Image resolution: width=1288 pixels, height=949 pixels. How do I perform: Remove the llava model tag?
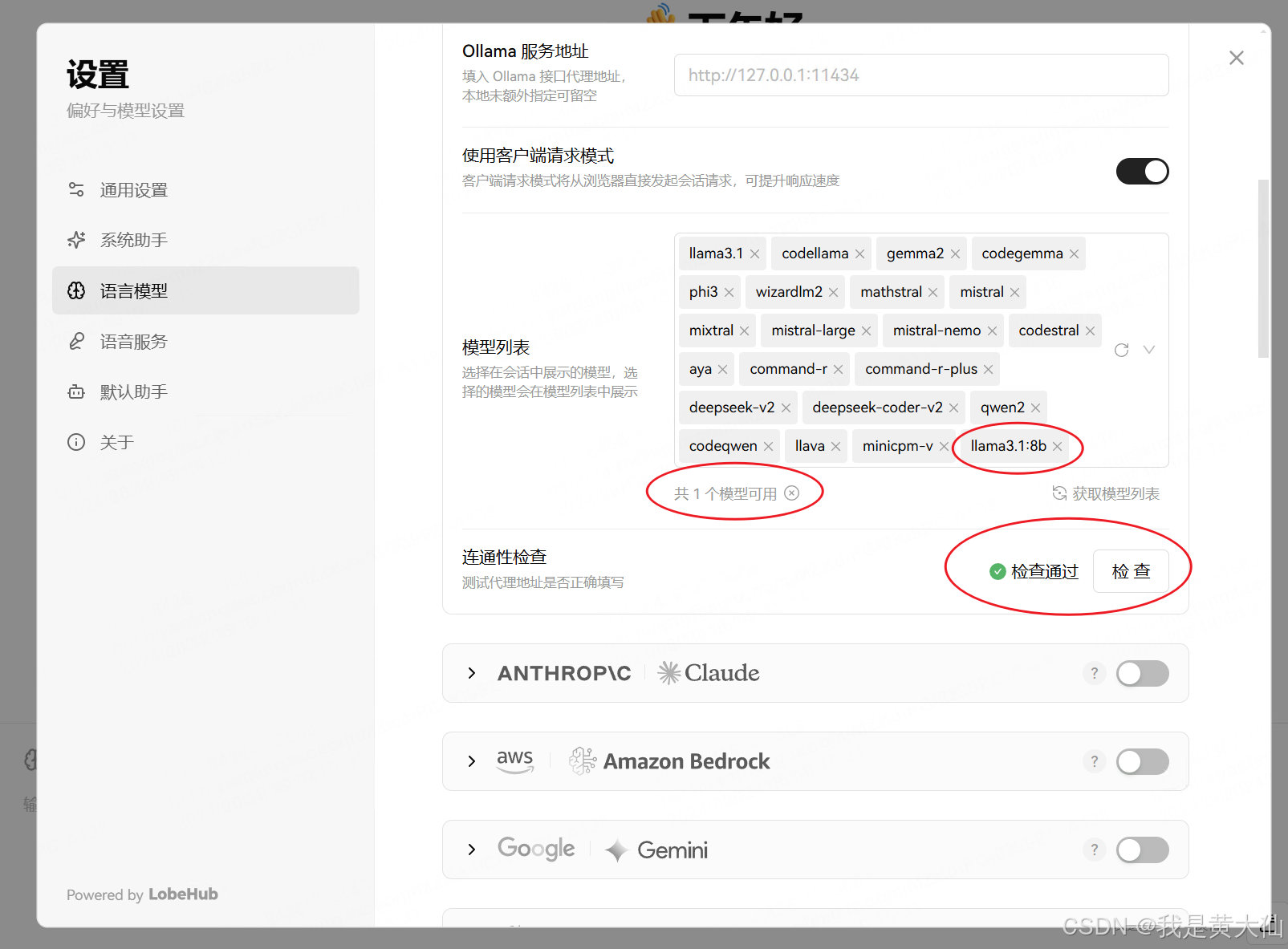835,446
